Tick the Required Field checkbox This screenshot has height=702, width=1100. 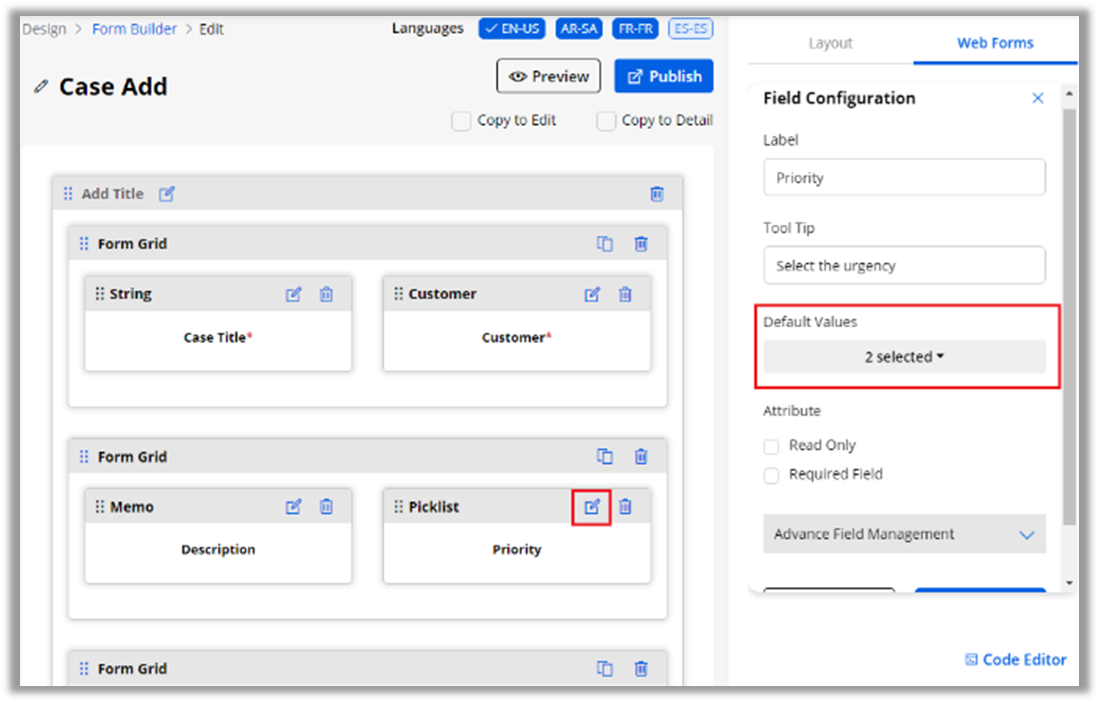[771, 475]
